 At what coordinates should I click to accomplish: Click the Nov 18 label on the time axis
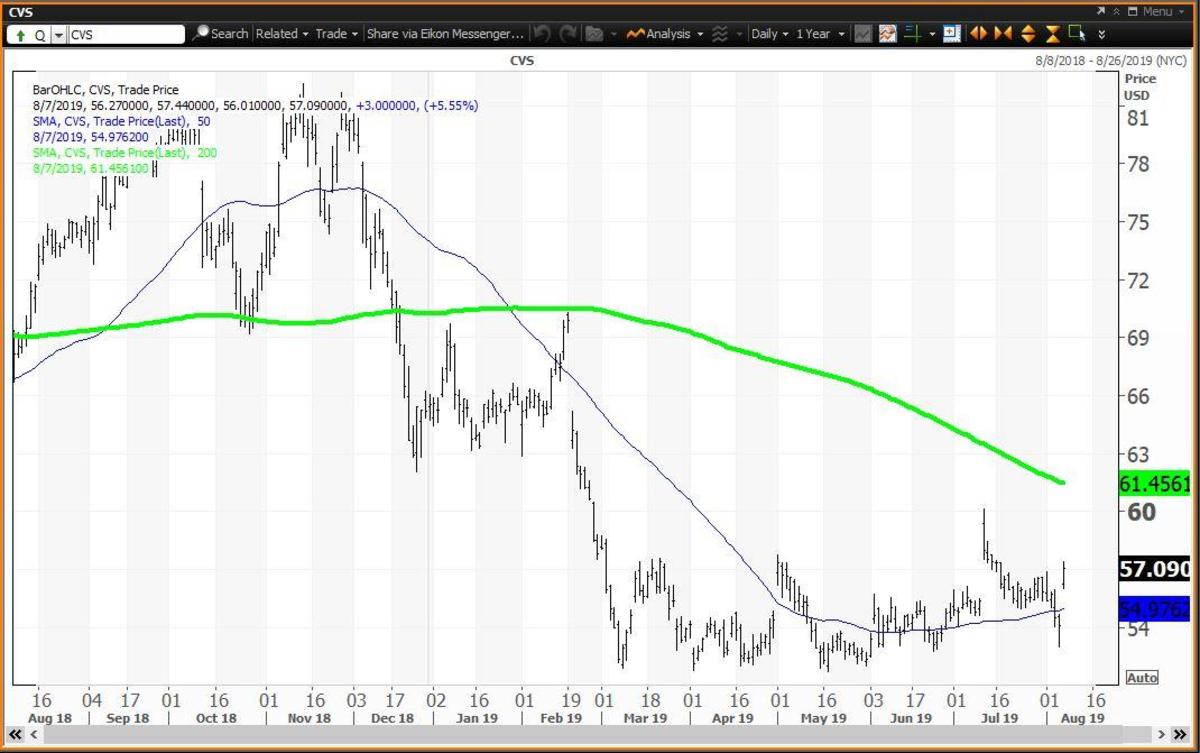308,718
